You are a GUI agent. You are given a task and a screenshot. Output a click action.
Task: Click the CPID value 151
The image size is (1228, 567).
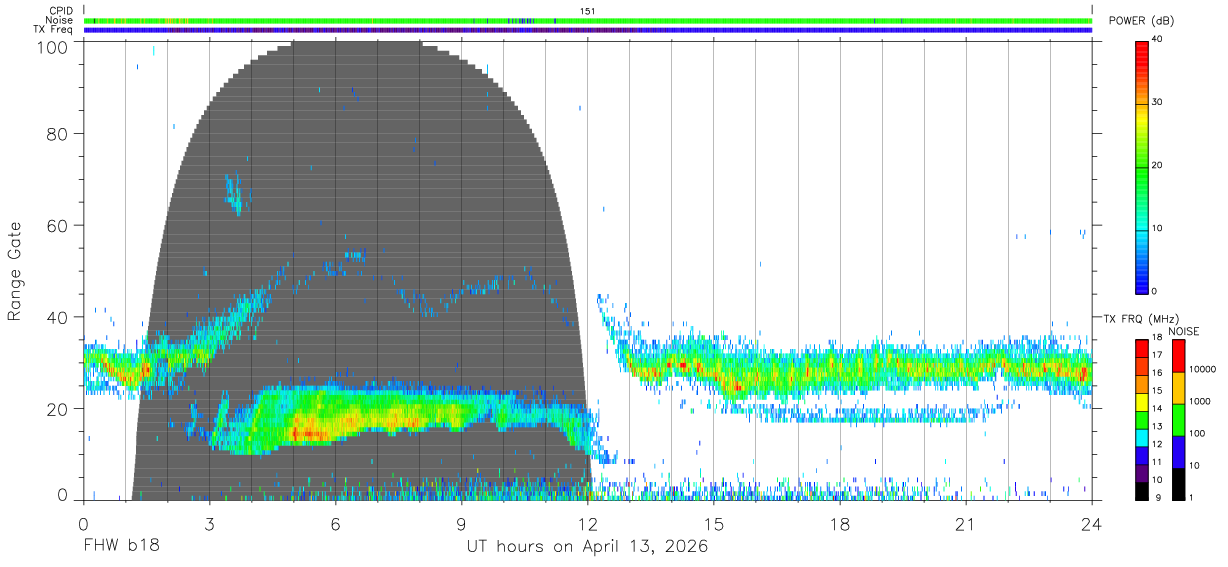(x=587, y=11)
